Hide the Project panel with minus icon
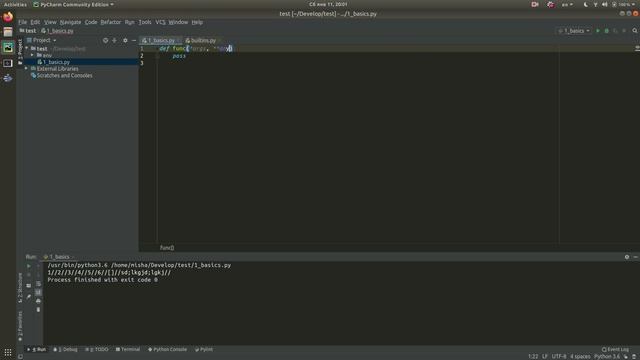The image size is (640, 360). click(x=134, y=40)
